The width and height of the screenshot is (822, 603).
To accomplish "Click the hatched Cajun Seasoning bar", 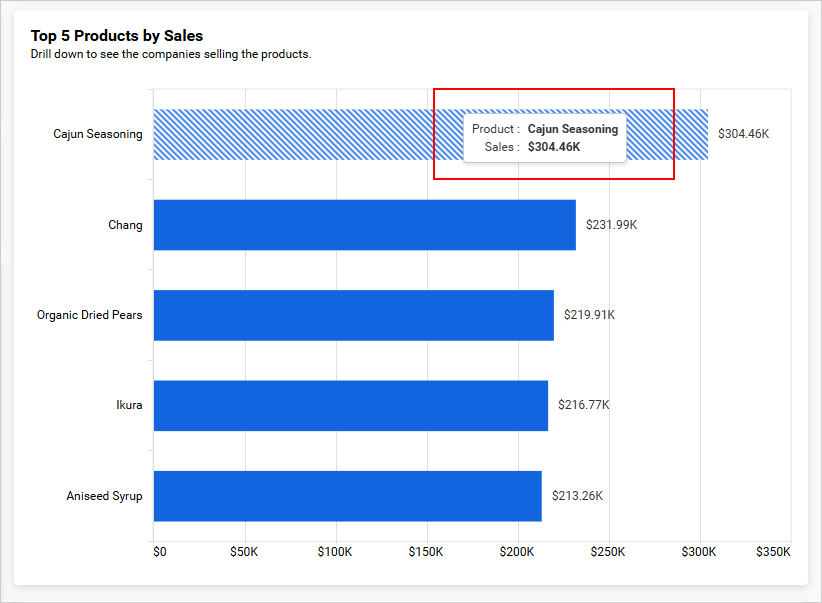I will 290,134.
